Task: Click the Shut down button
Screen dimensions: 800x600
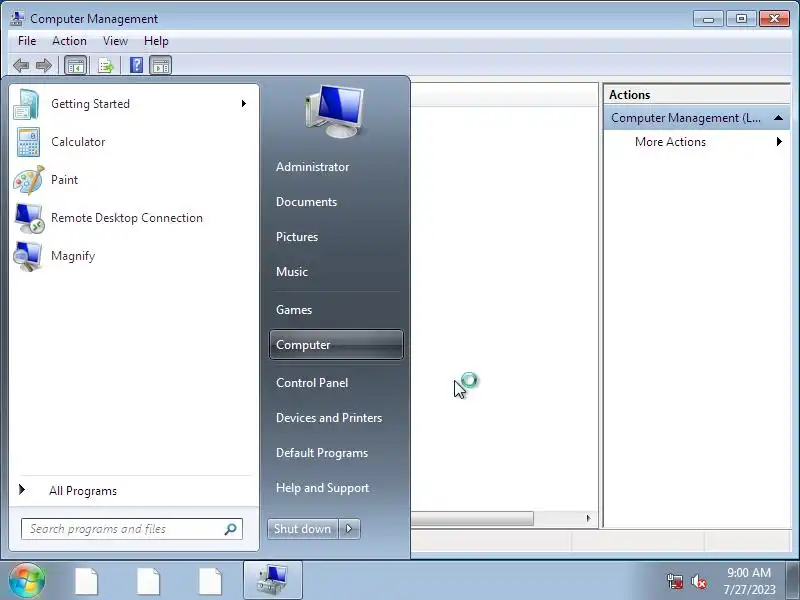Action: coord(303,529)
